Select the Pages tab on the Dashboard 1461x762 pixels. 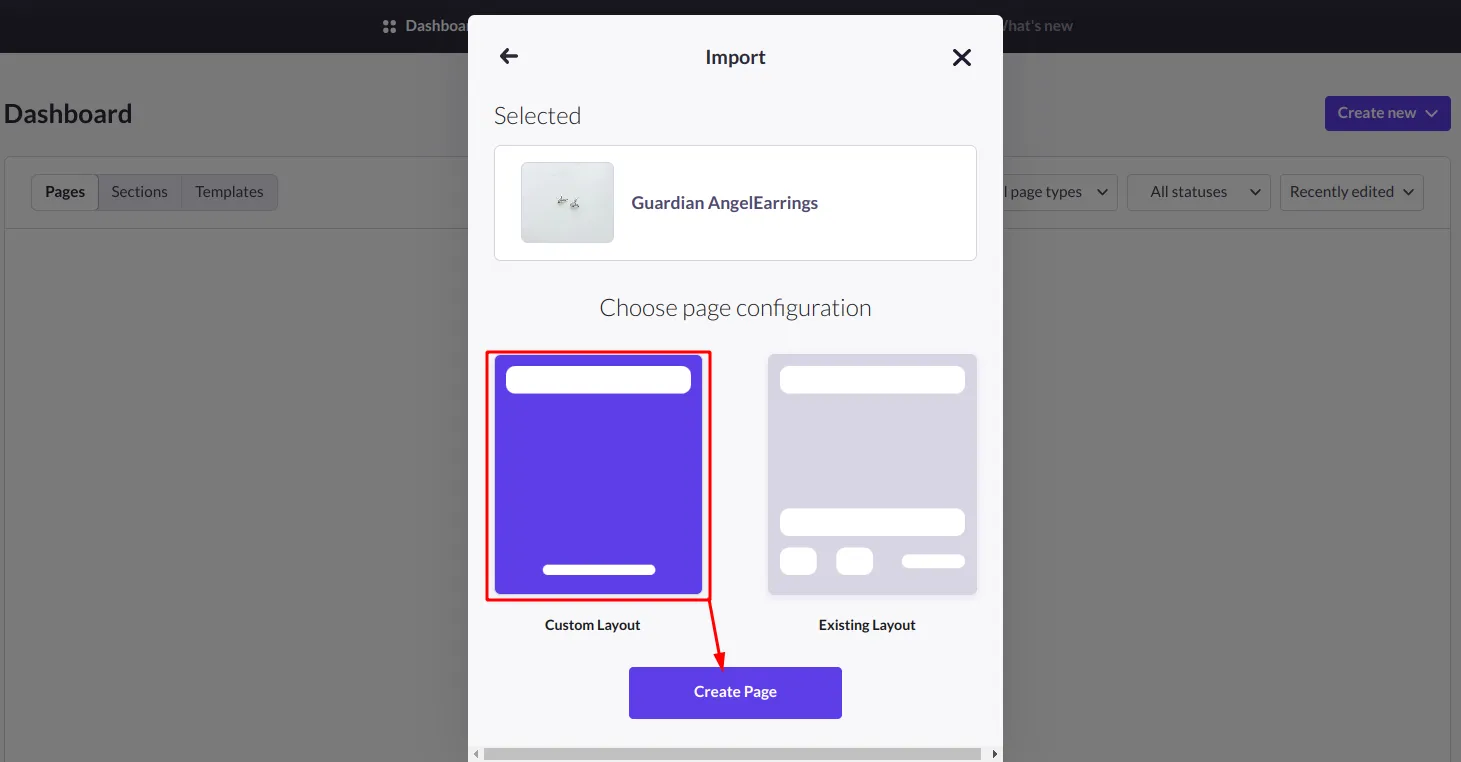[64, 191]
